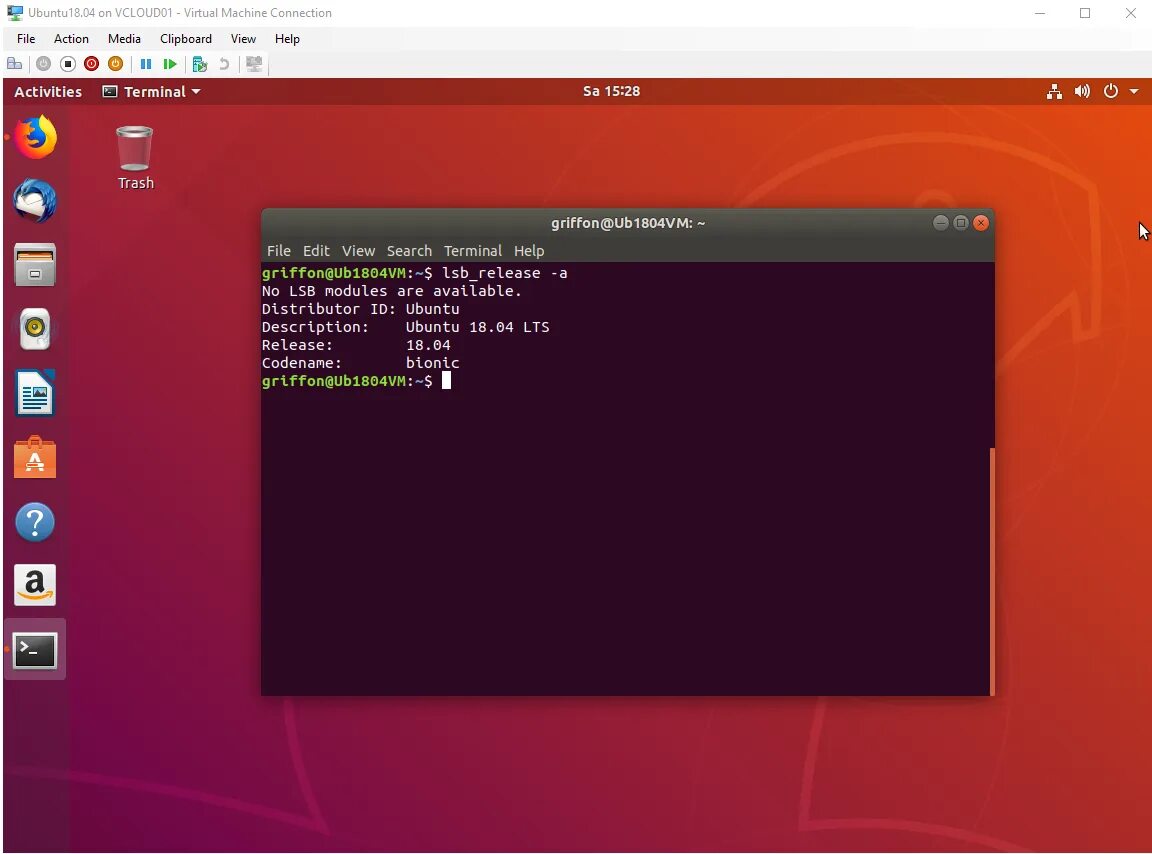Send Ctrl+Alt+Del using the toolbar icon
Viewport: 1152px width, 854px height.
click(14, 64)
